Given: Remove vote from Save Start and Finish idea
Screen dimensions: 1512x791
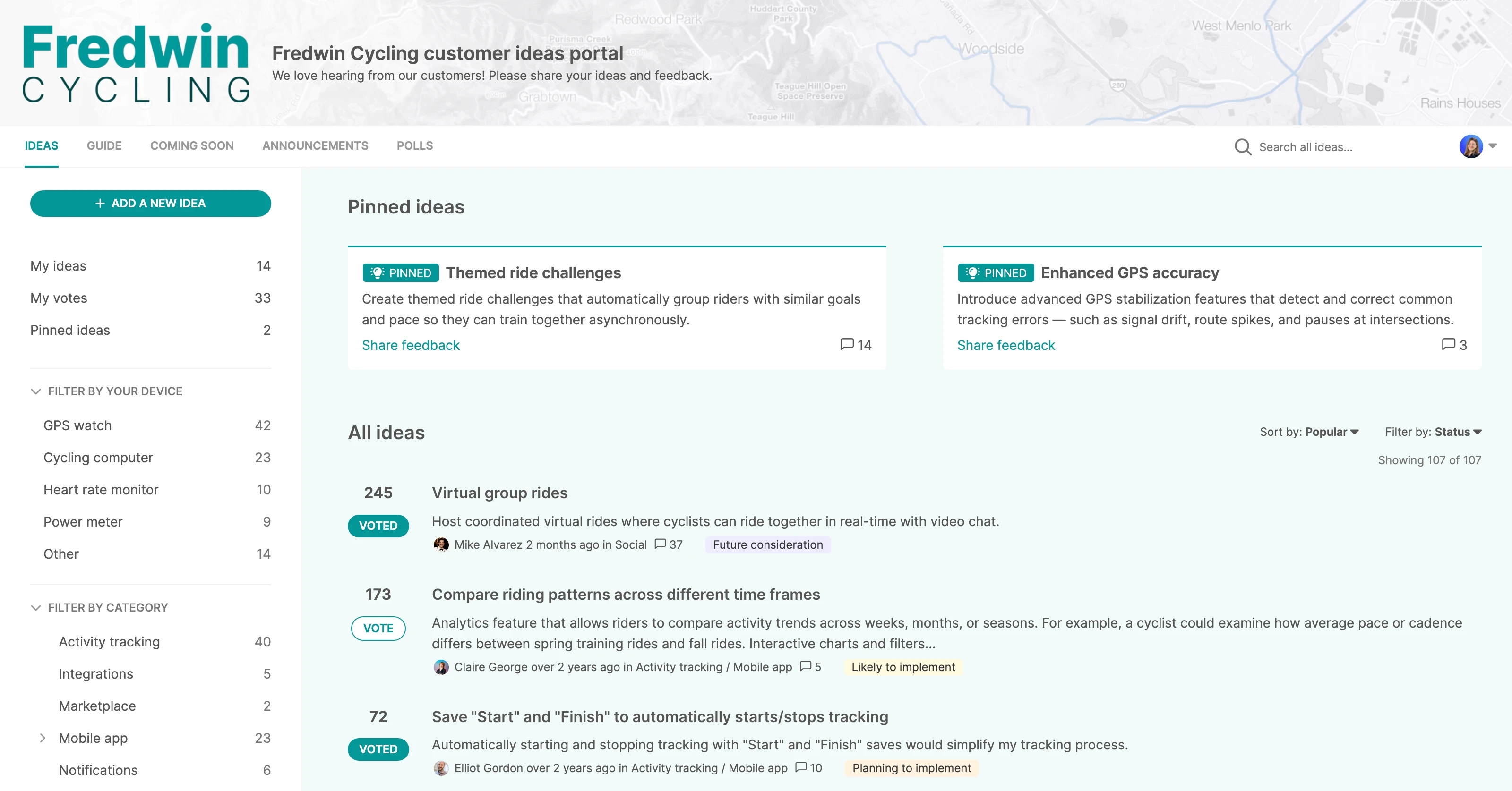Looking at the screenshot, I should click(378, 749).
